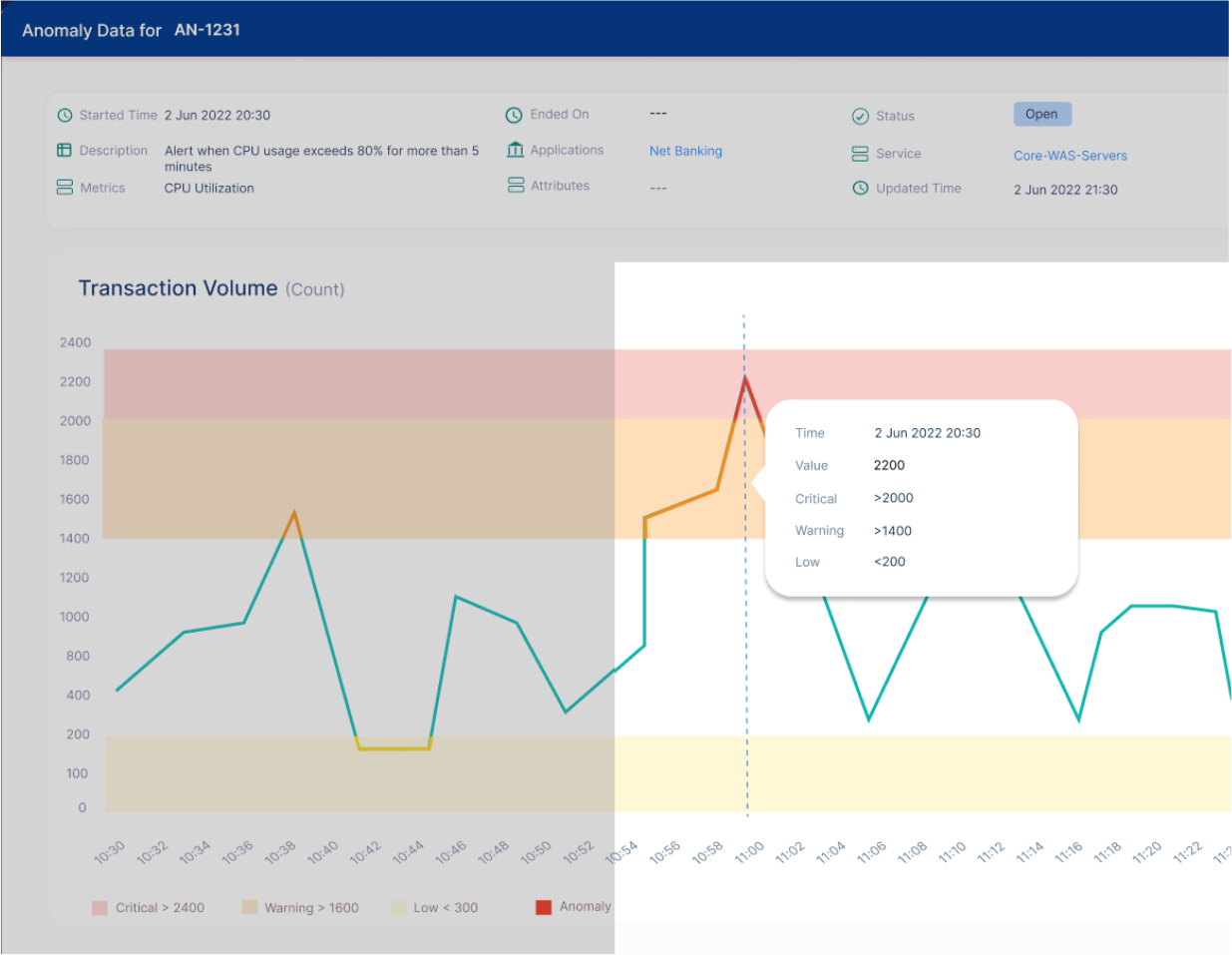The image size is (1232, 955).
Task: Toggle the red Anomaly legend swatch
Action: coord(544,907)
